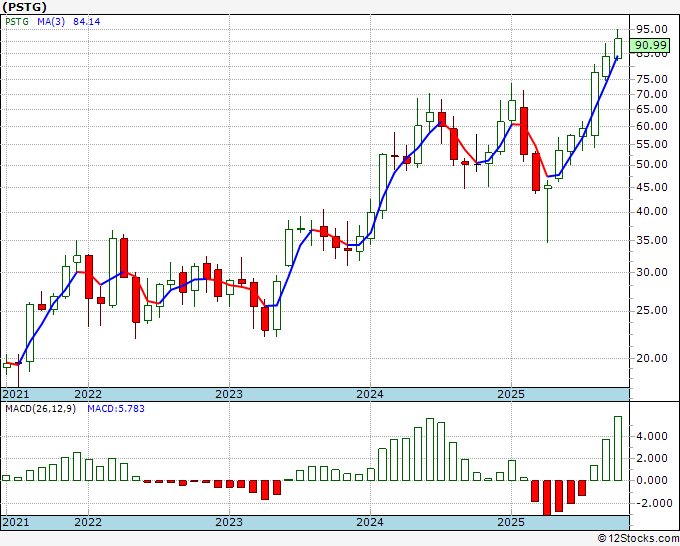Image resolution: width=680 pixels, height=546 pixels.
Task: Click the MACD(26,12,9) indicator label
Action: click(x=40, y=409)
